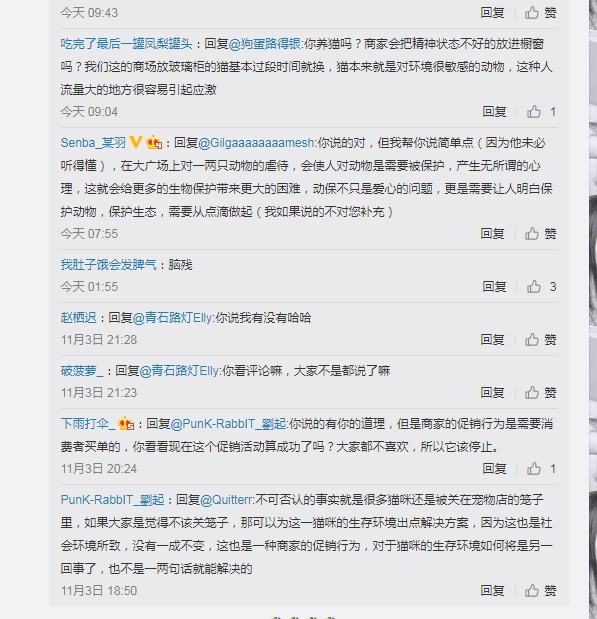Image resolution: width=597 pixels, height=619 pixels.
Task: Open the @Gilgaaaaaaaamesh mention
Action: (256, 143)
